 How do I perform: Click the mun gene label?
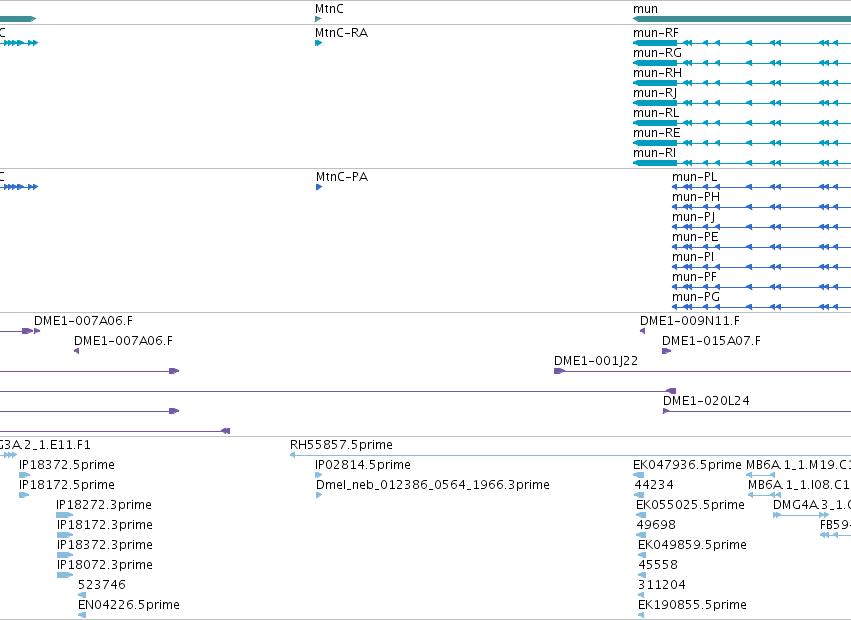(x=645, y=9)
